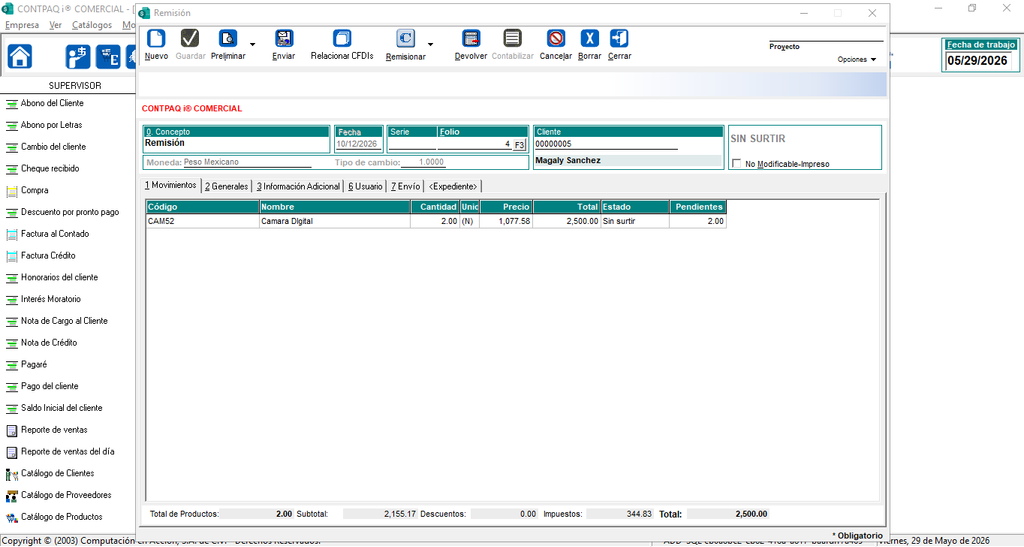Open Pago del cliente in sidebar
1024x547 pixels.
(x=49, y=386)
